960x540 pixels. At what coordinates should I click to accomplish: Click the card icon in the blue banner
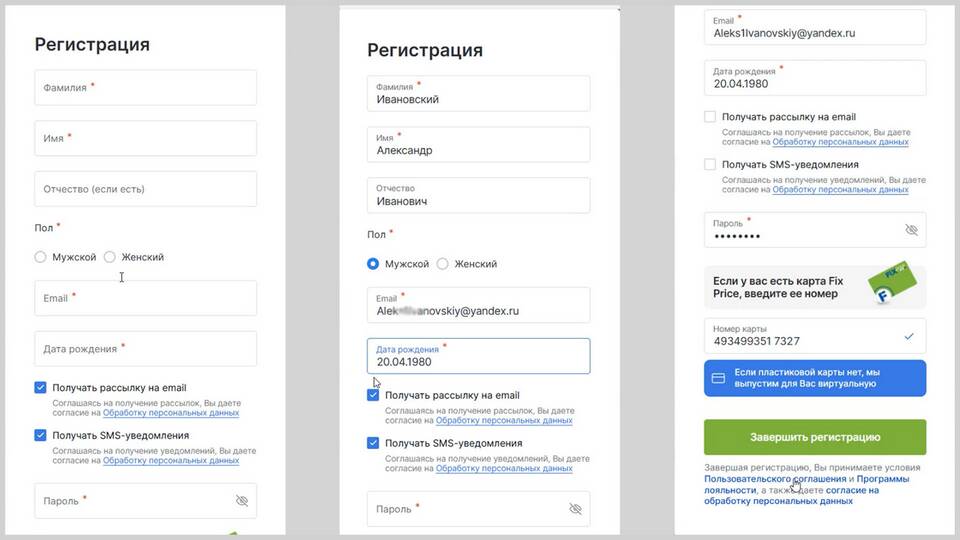[718, 379]
